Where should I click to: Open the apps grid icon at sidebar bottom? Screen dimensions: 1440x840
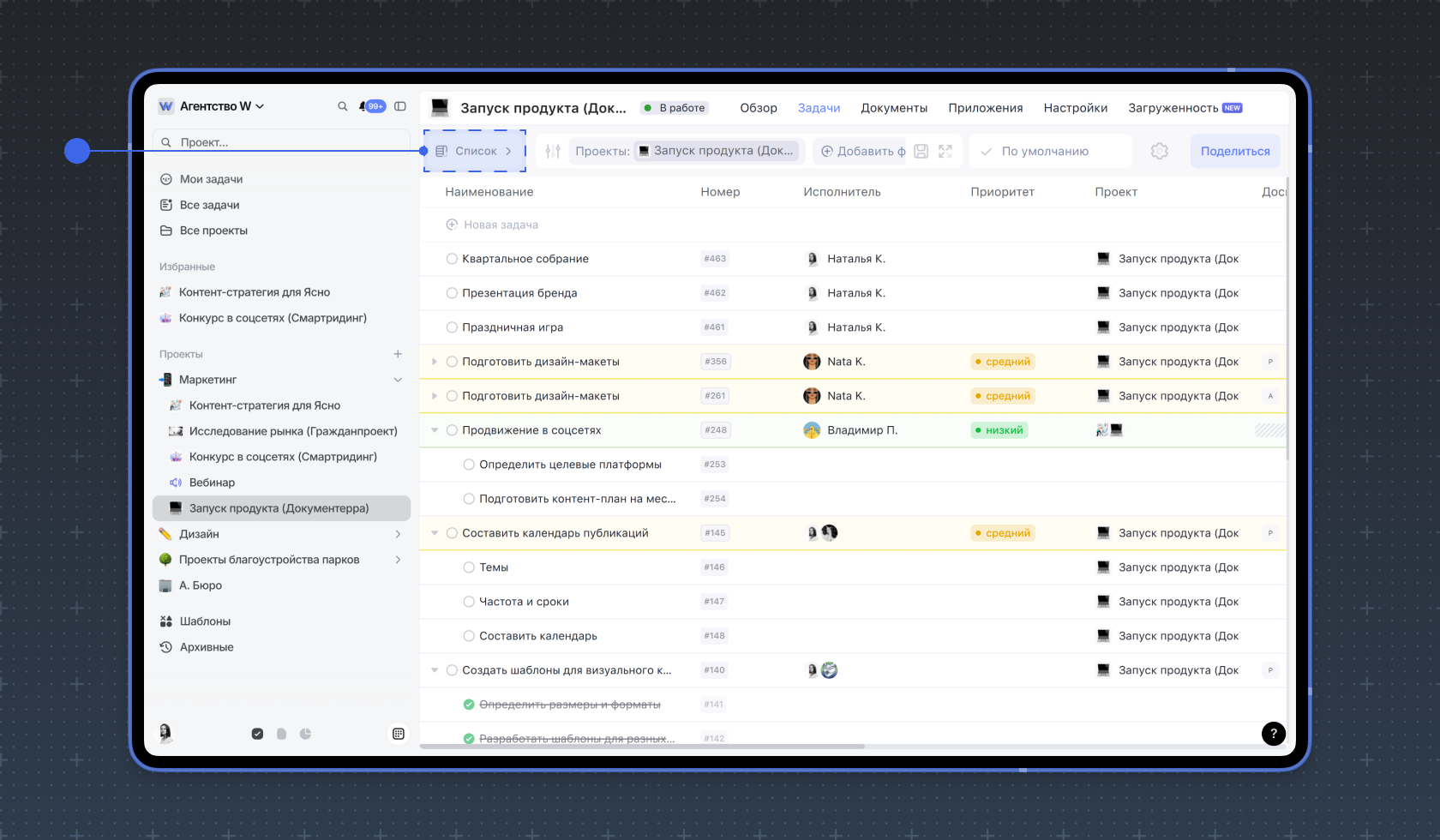click(398, 734)
